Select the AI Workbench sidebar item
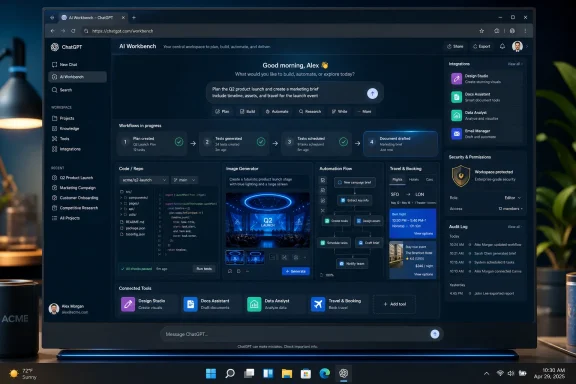Image resolution: width=576 pixels, height=384 pixels. 78,77
